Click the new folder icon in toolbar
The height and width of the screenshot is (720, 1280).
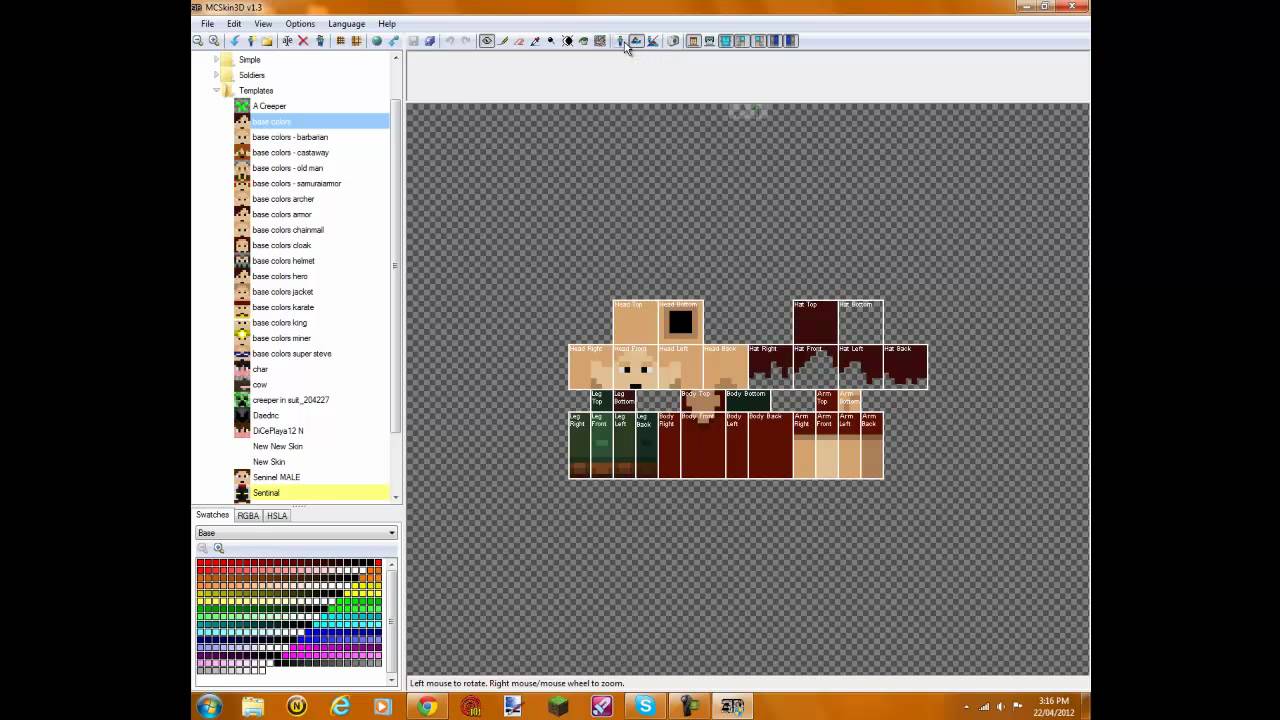267,41
